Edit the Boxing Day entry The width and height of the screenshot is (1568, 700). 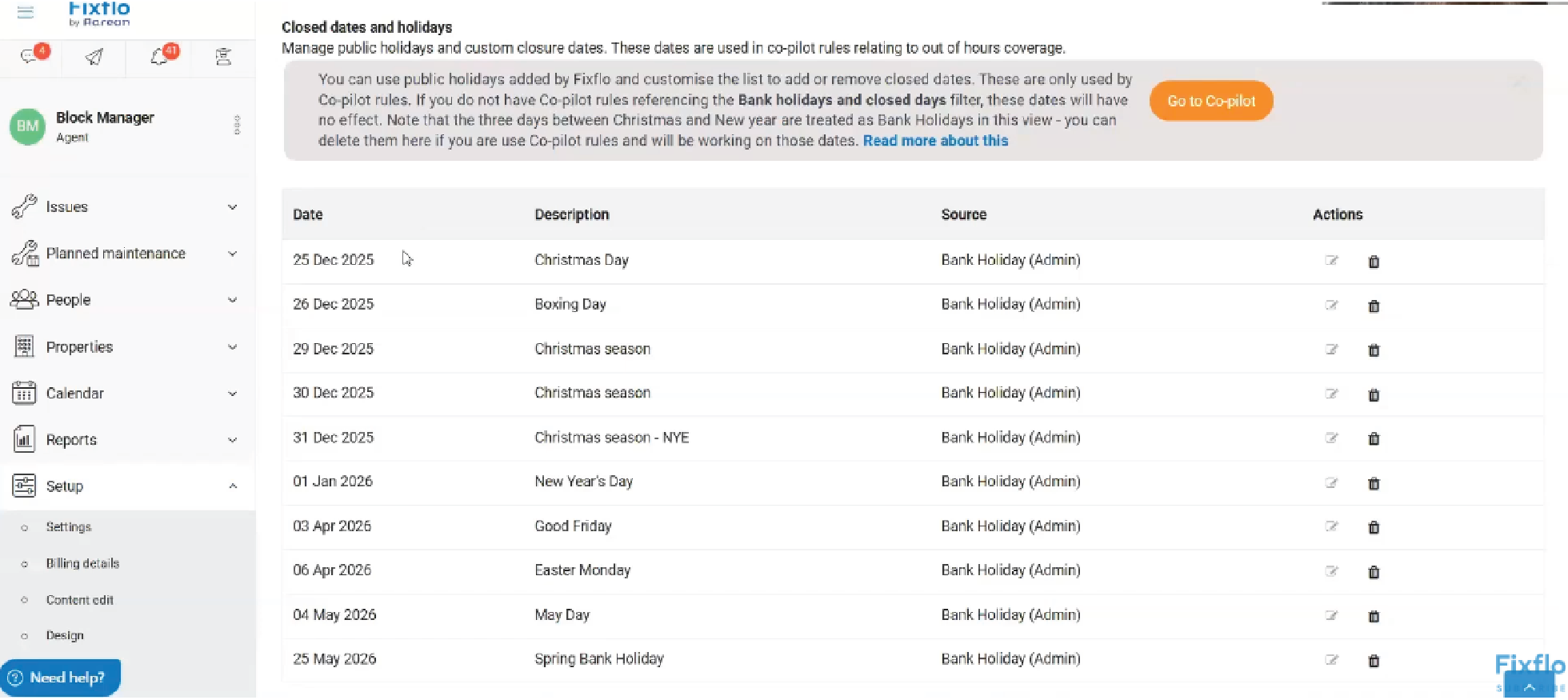coord(1331,305)
